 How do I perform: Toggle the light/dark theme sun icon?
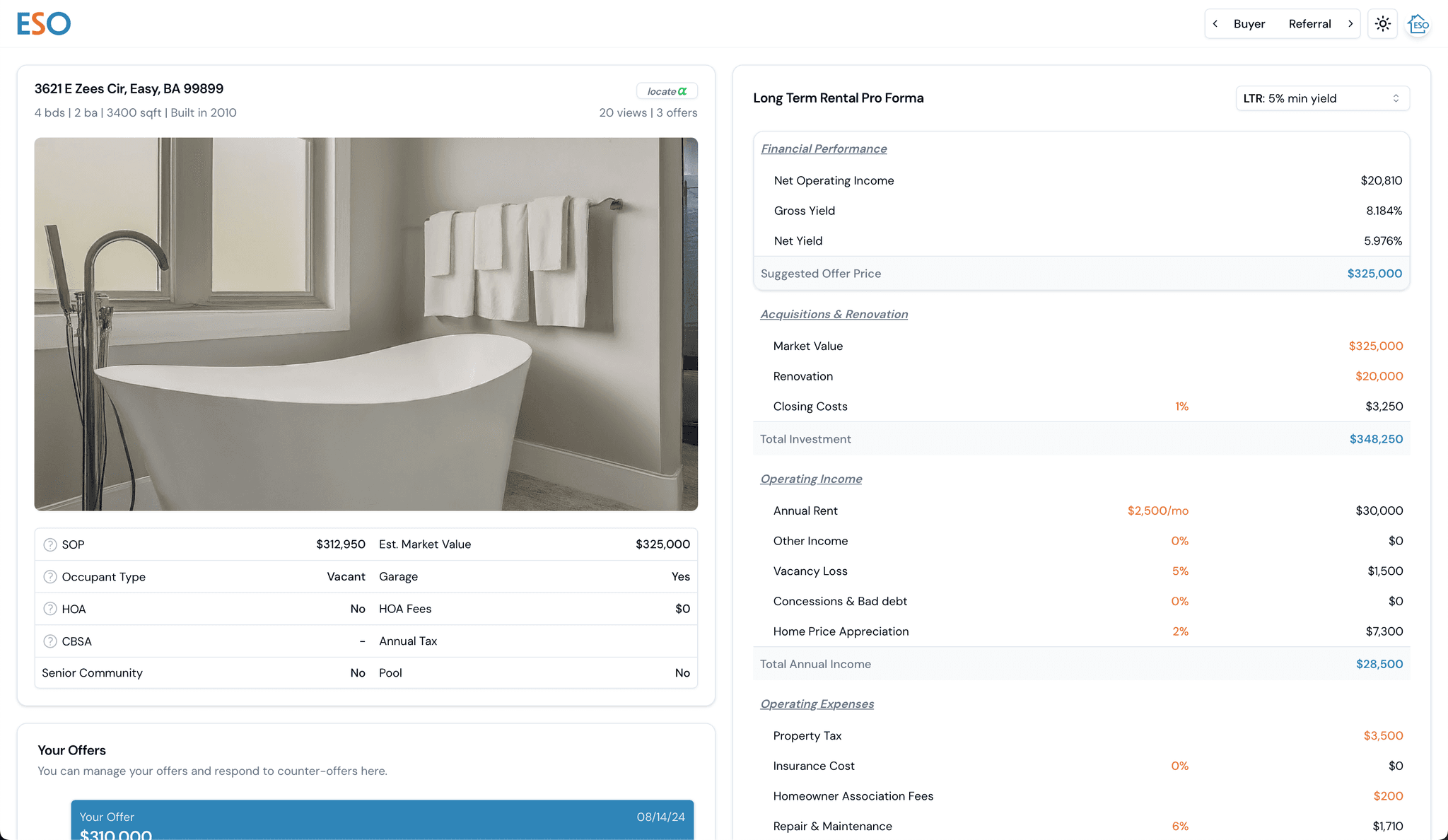(1382, 24)
